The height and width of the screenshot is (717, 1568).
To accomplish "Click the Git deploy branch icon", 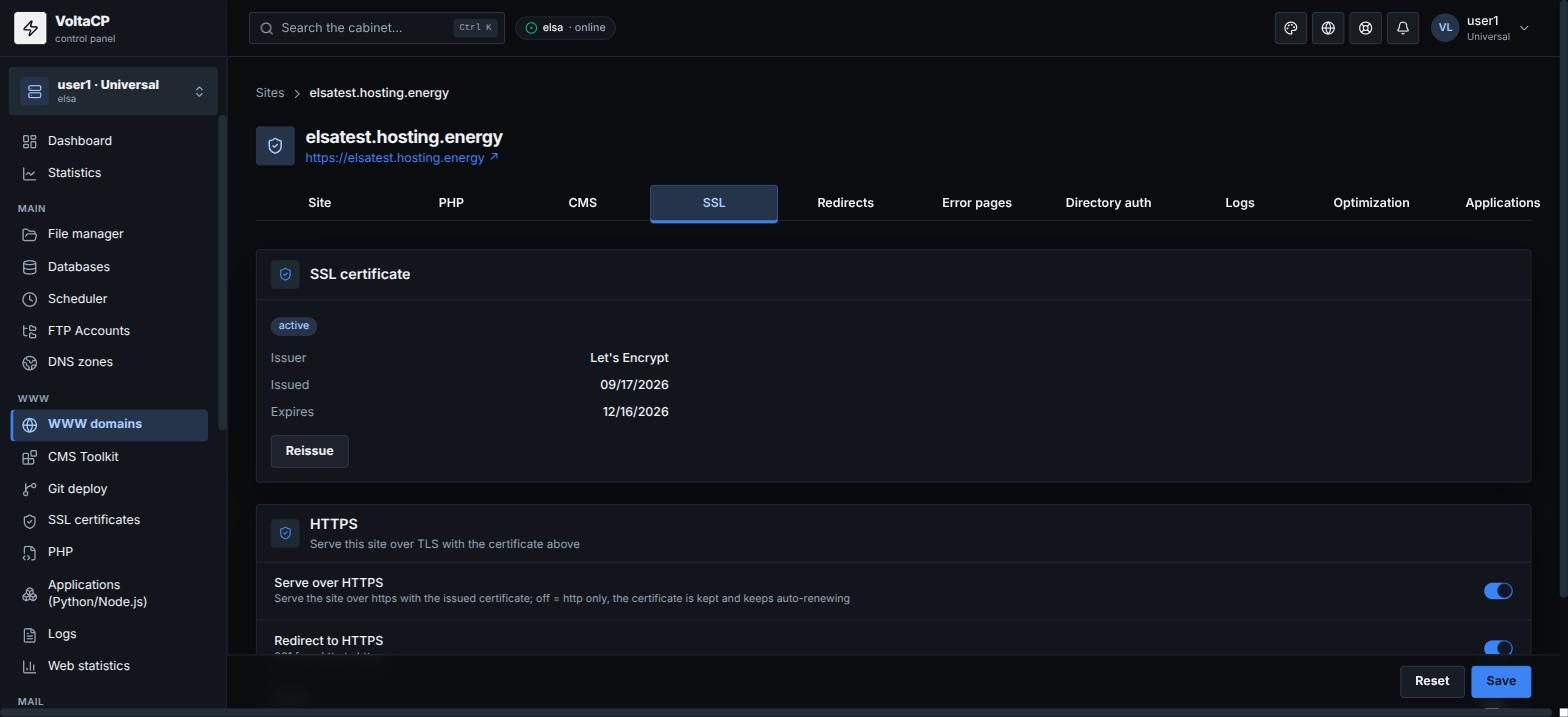I will tap(30, 489).
